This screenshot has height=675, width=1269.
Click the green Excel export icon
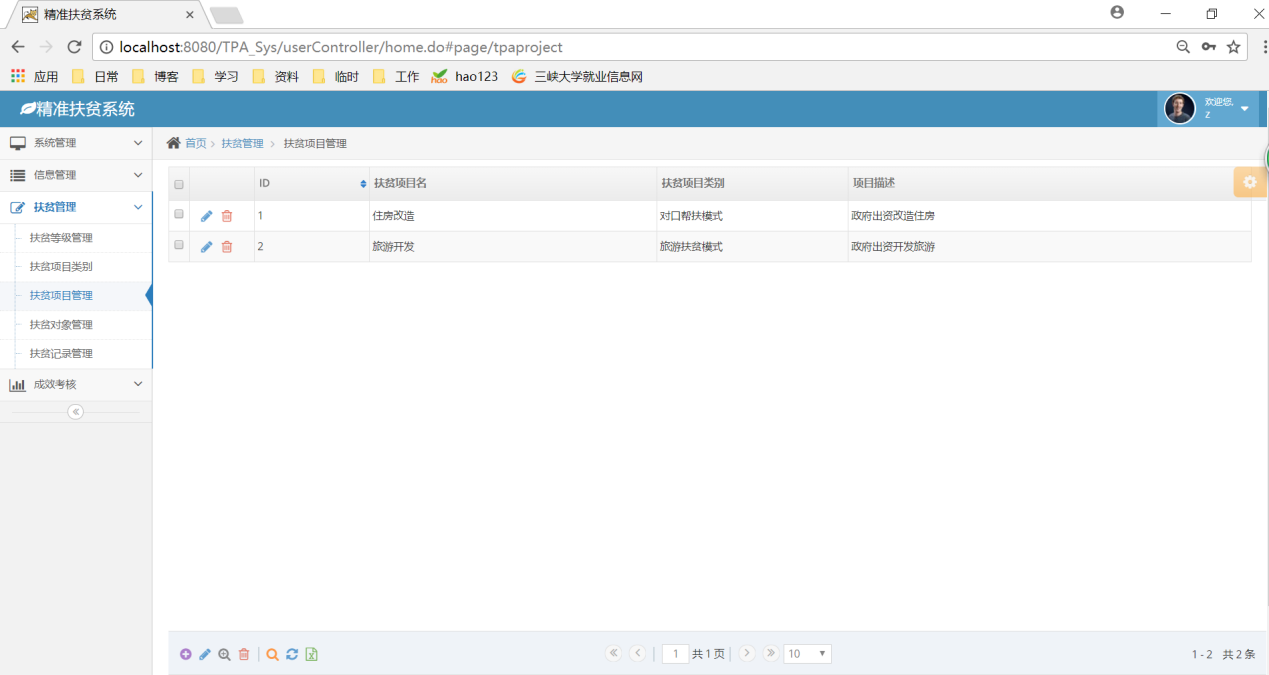[312, 654]
